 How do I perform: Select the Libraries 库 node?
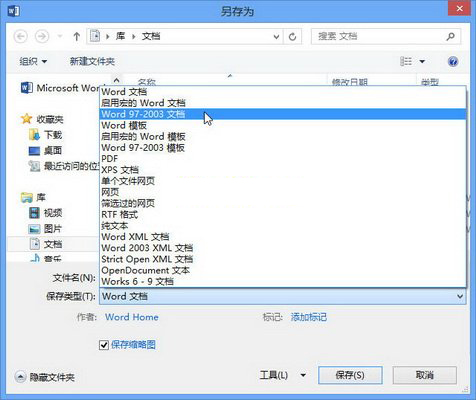33,197
